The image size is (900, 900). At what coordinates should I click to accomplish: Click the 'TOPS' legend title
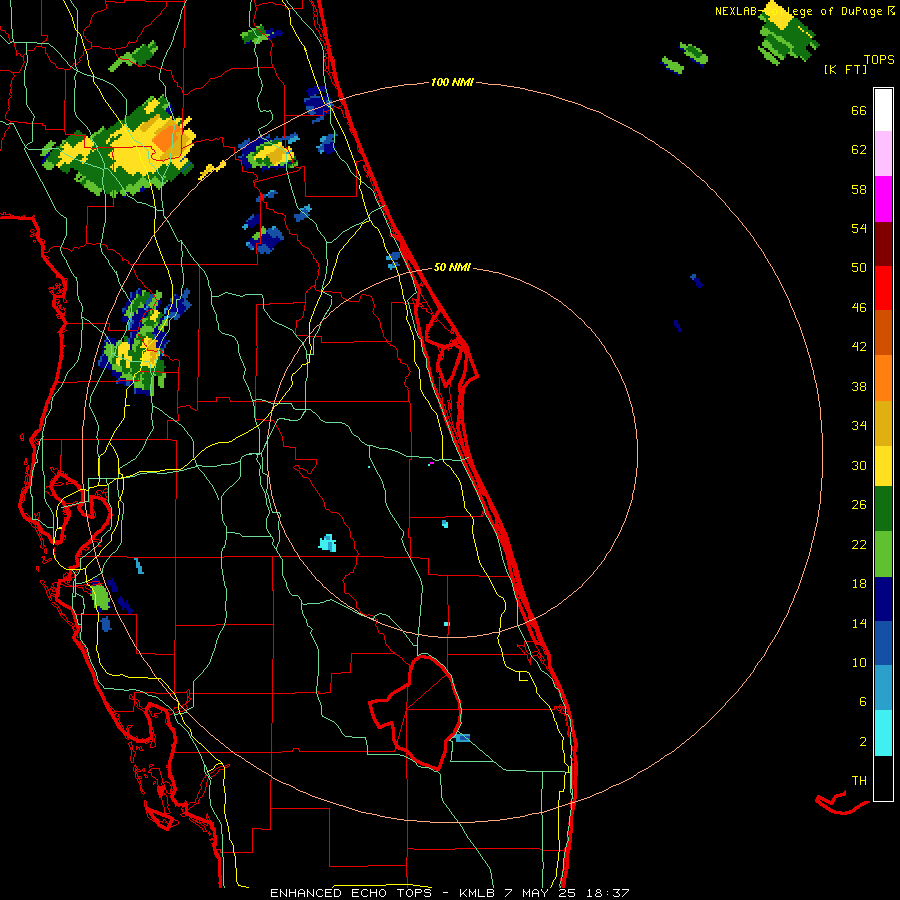point(879,60)
